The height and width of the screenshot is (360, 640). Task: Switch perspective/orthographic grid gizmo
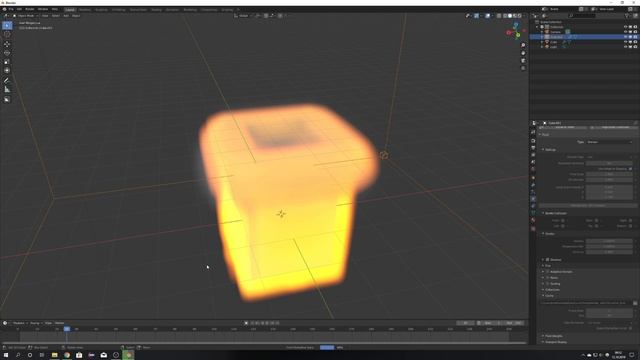coord(523,68)
